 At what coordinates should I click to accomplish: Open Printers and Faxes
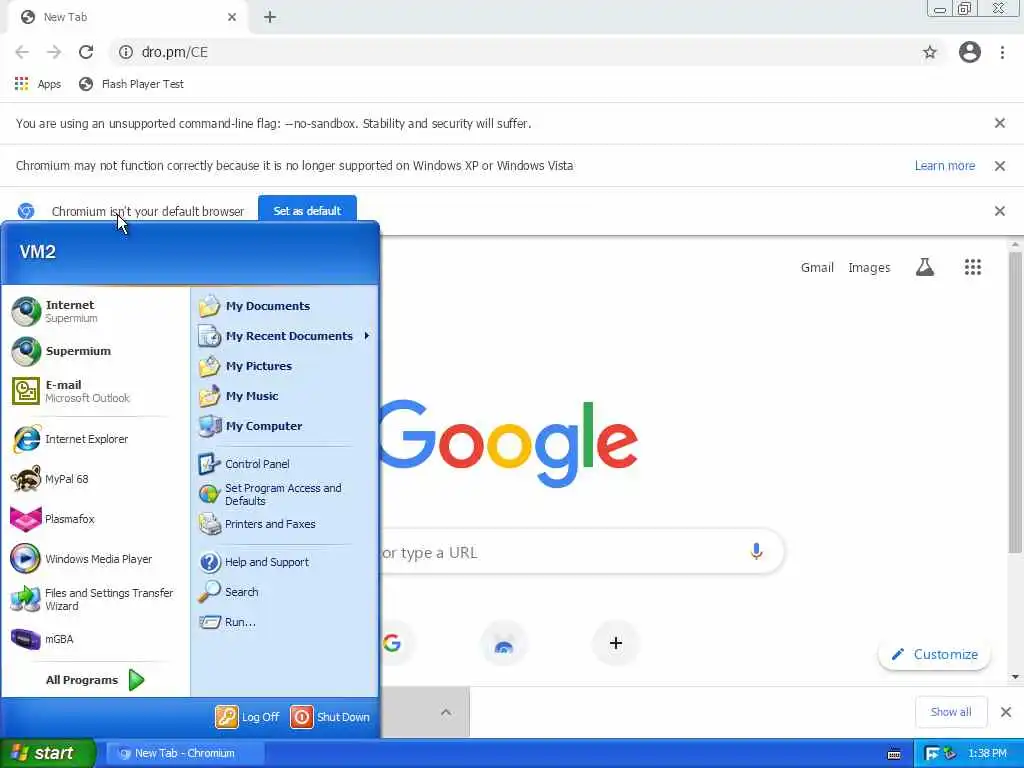tap(284, 524)
